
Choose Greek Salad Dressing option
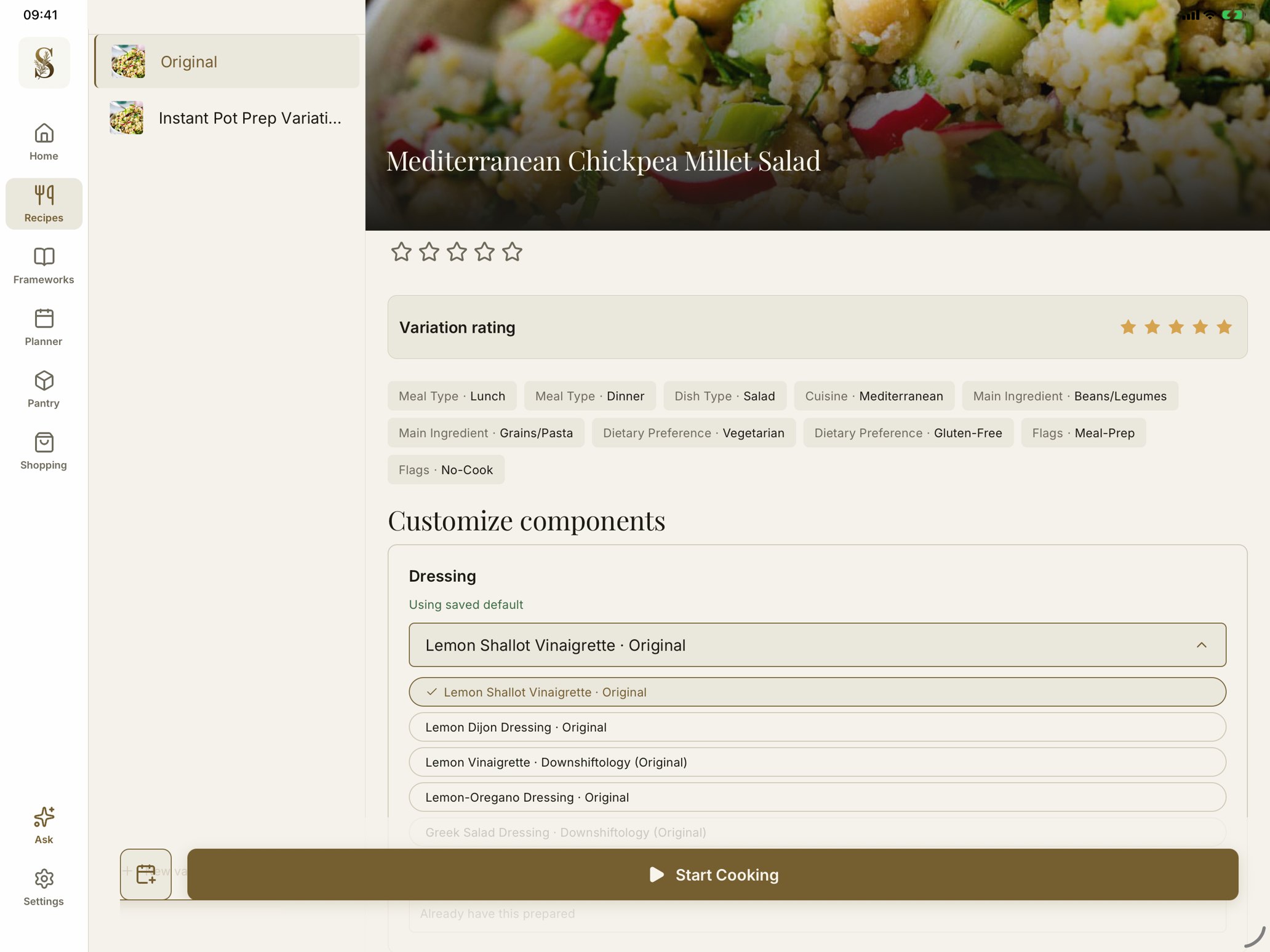[x=817, y=832]
